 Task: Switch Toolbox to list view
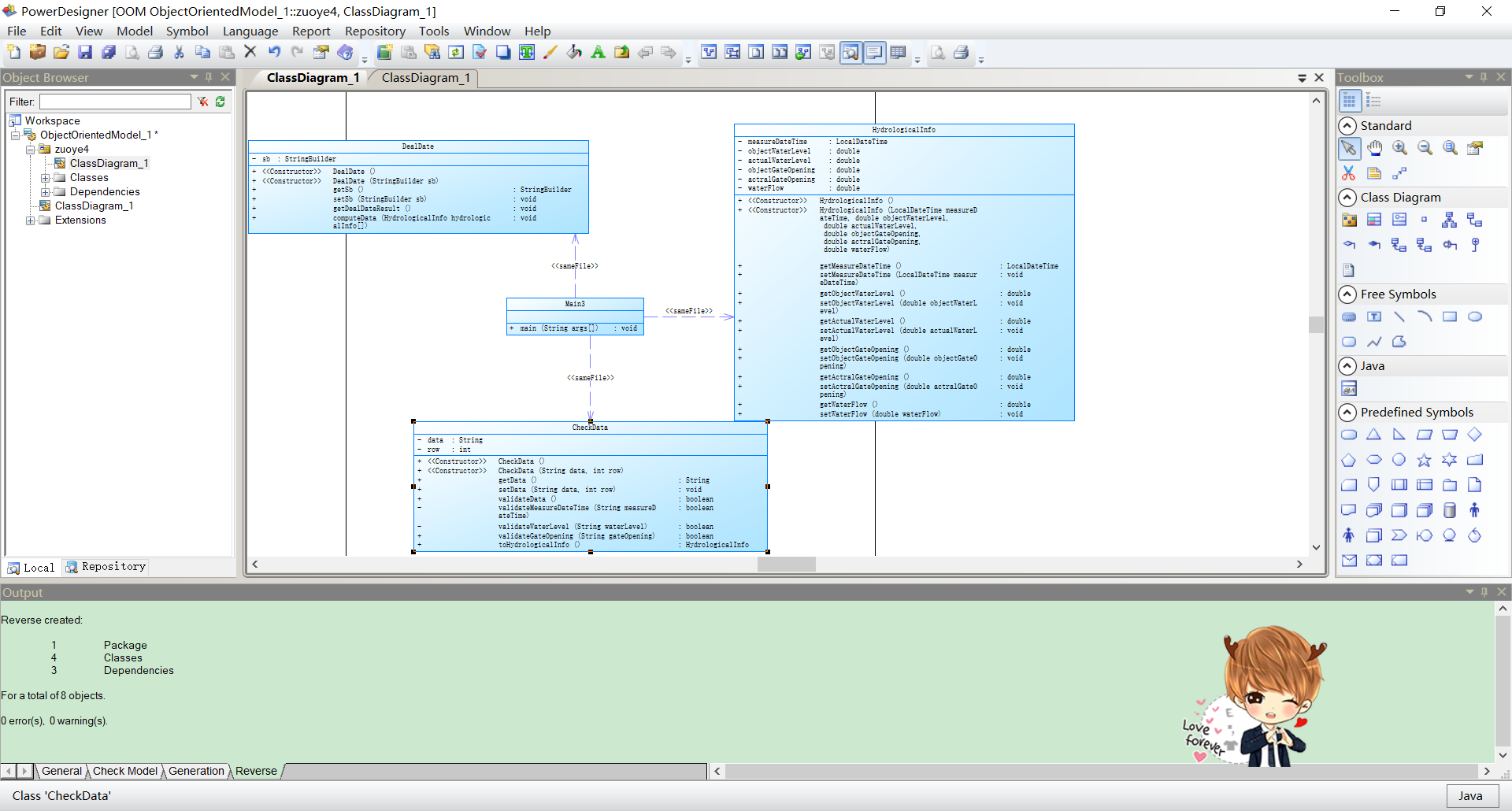coord(1374,101)
